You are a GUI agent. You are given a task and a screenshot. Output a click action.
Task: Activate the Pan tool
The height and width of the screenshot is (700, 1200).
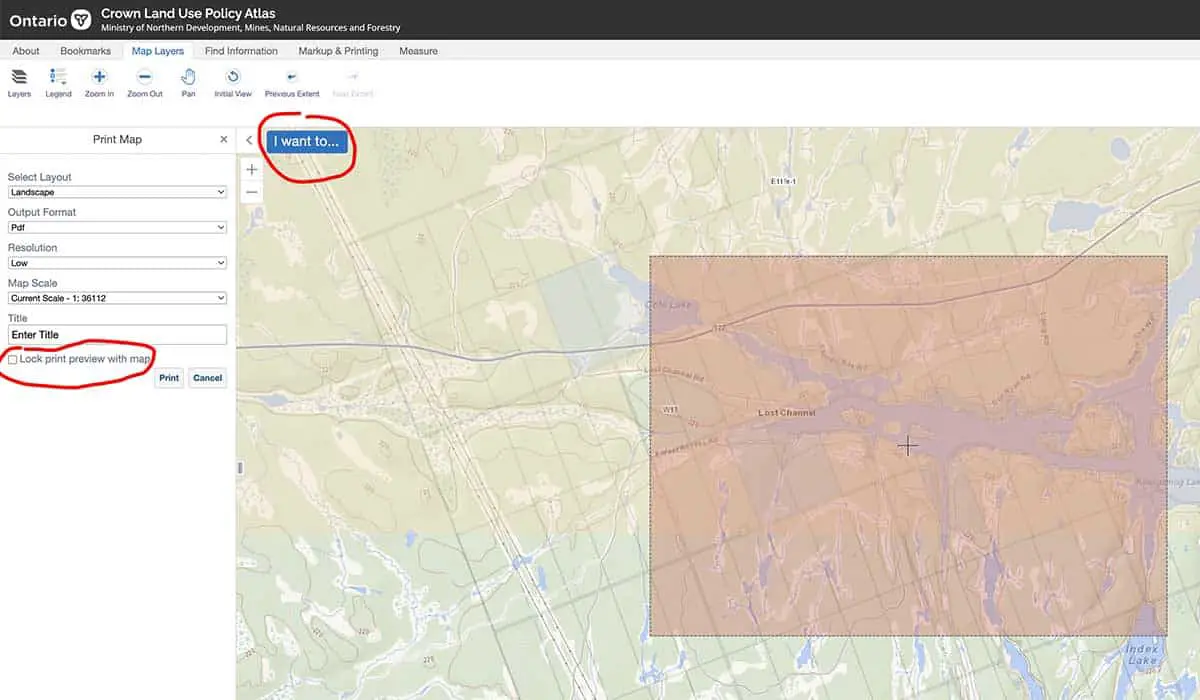188,82
